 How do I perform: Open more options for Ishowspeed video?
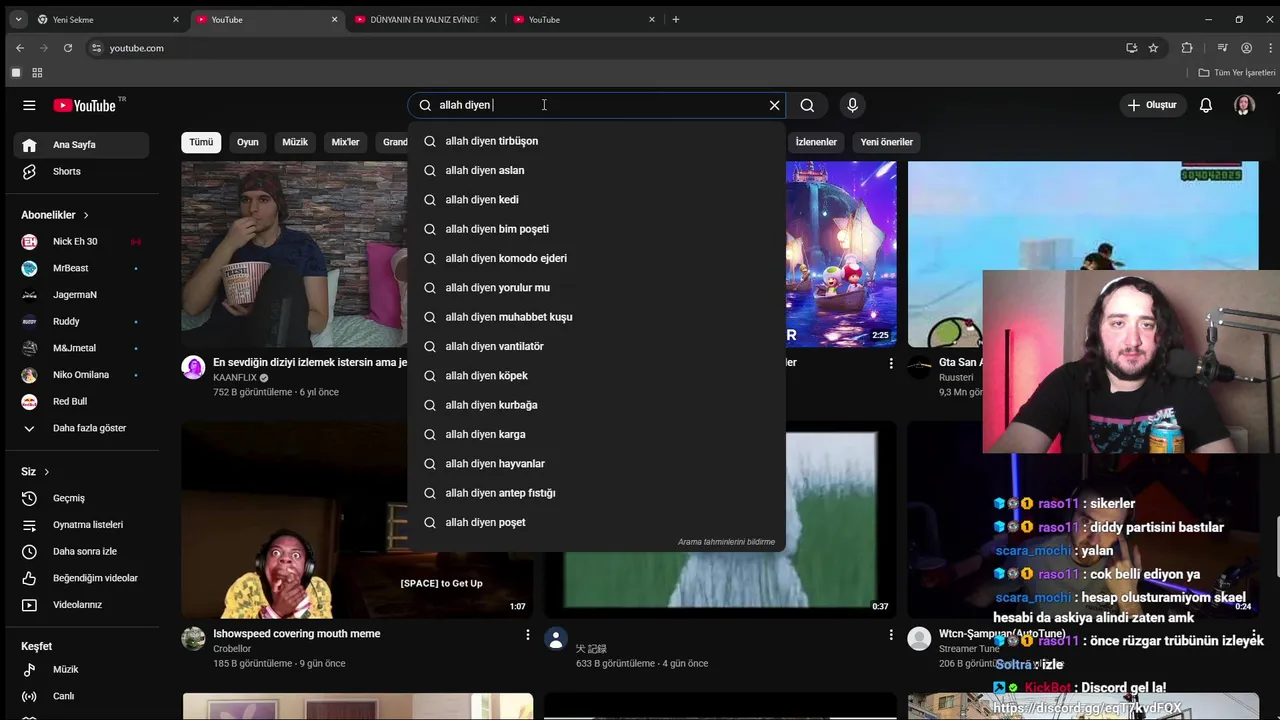[x=528, y=635]
